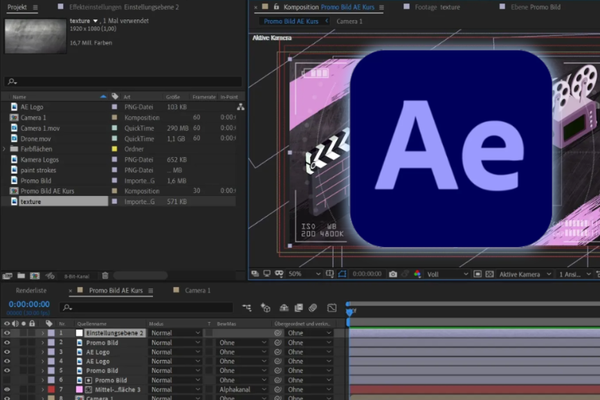Toggle visibility of Promo Bild layer 2

pos(7,343)
